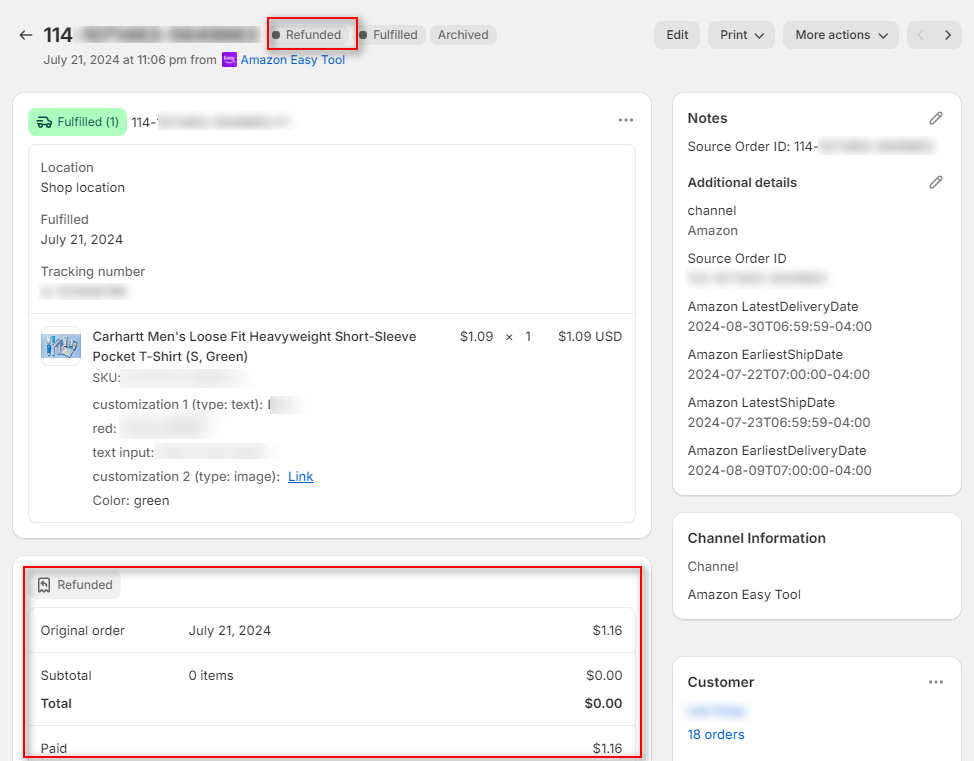Open the Print dropdown

tap(740, 34)
